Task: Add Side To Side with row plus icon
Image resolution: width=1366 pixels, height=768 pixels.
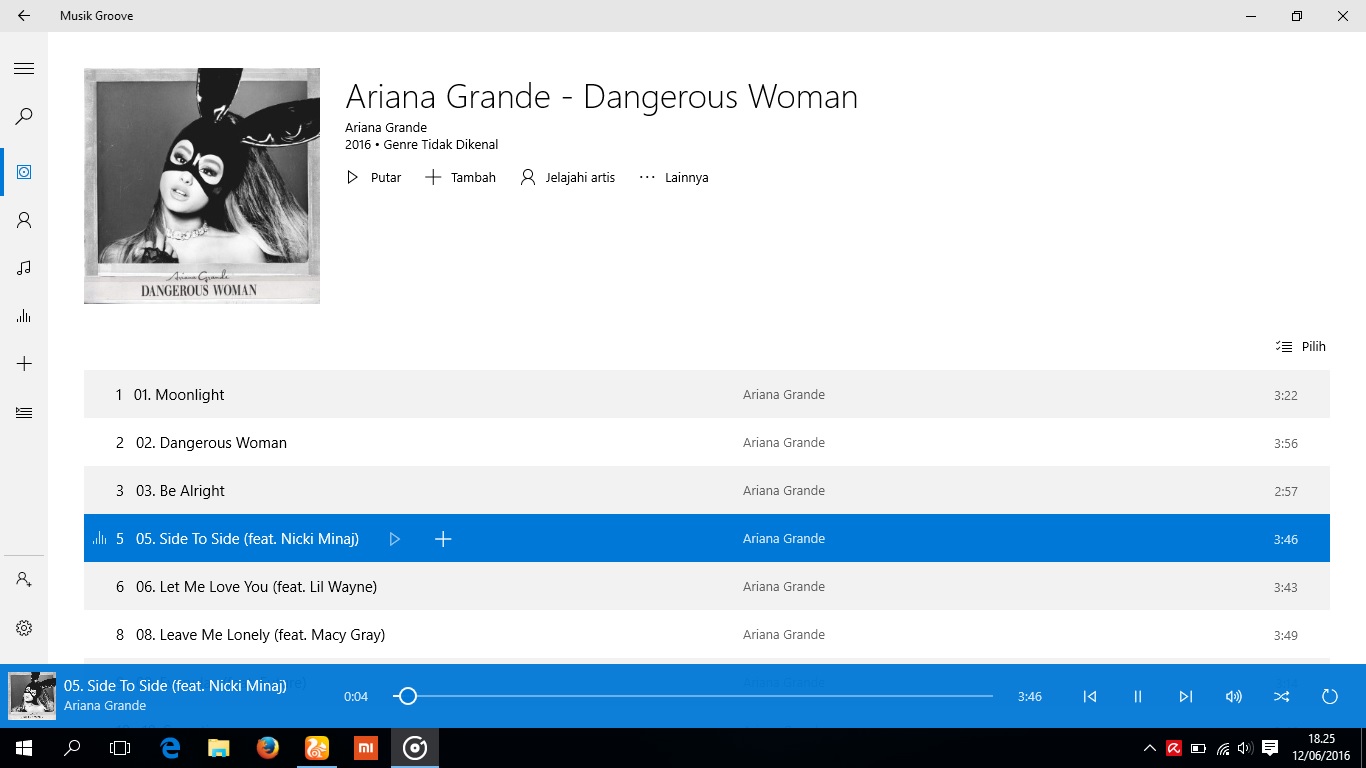Action: pyautogui.click(x=443, y=539)
